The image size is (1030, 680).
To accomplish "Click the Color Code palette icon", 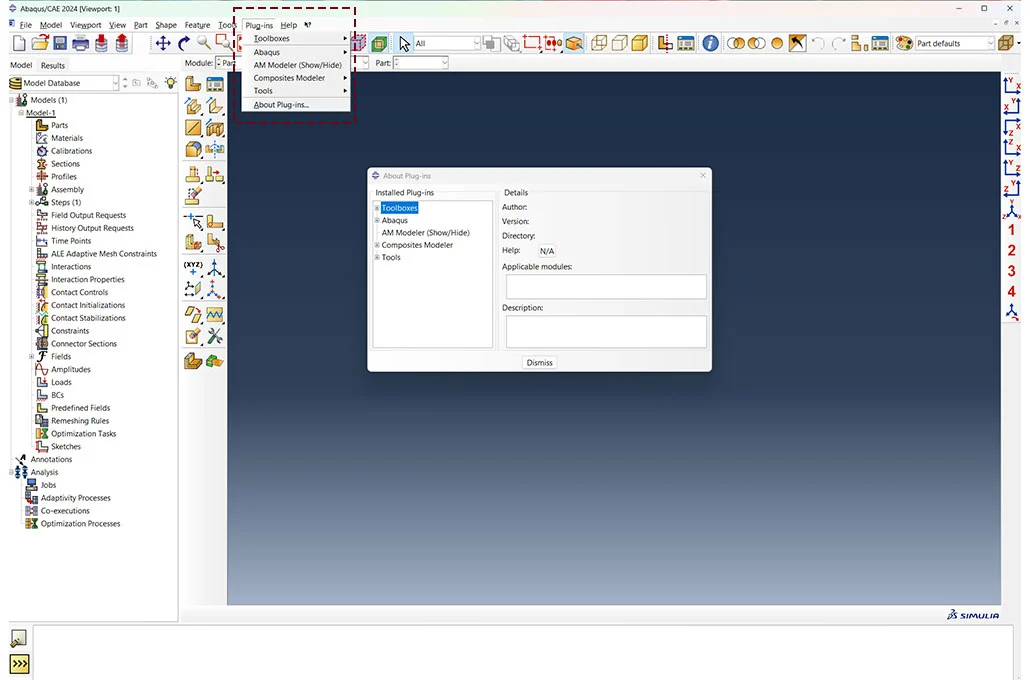I will (905, 43).
